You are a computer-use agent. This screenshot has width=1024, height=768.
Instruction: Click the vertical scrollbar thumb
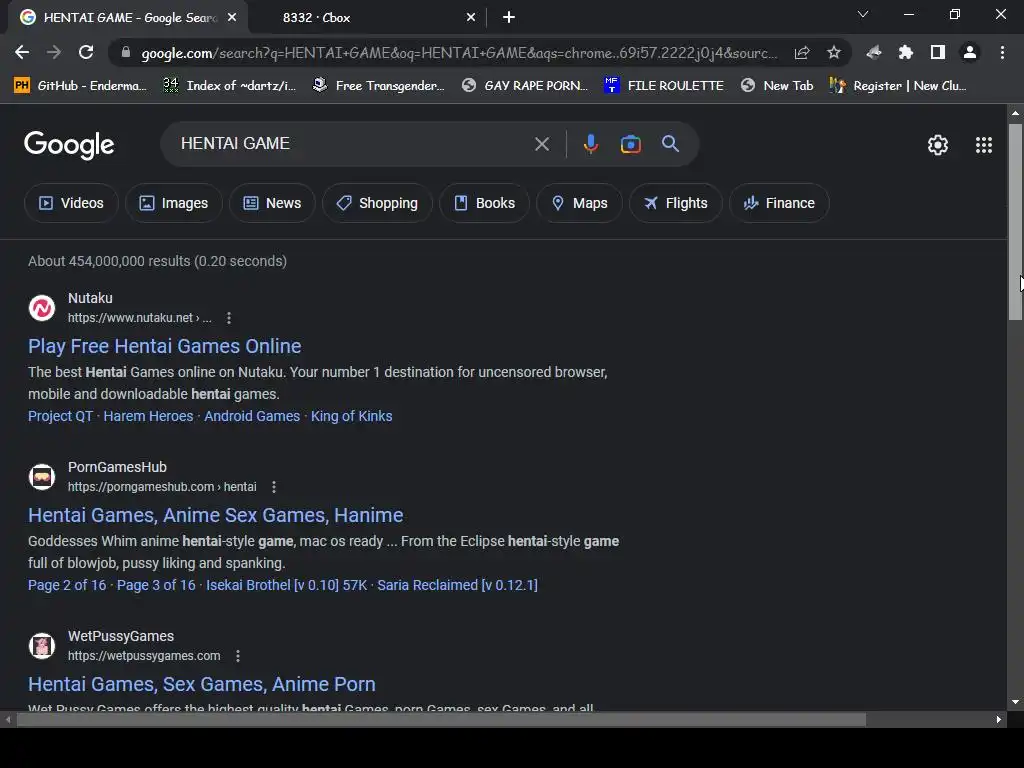(1015, 222)
